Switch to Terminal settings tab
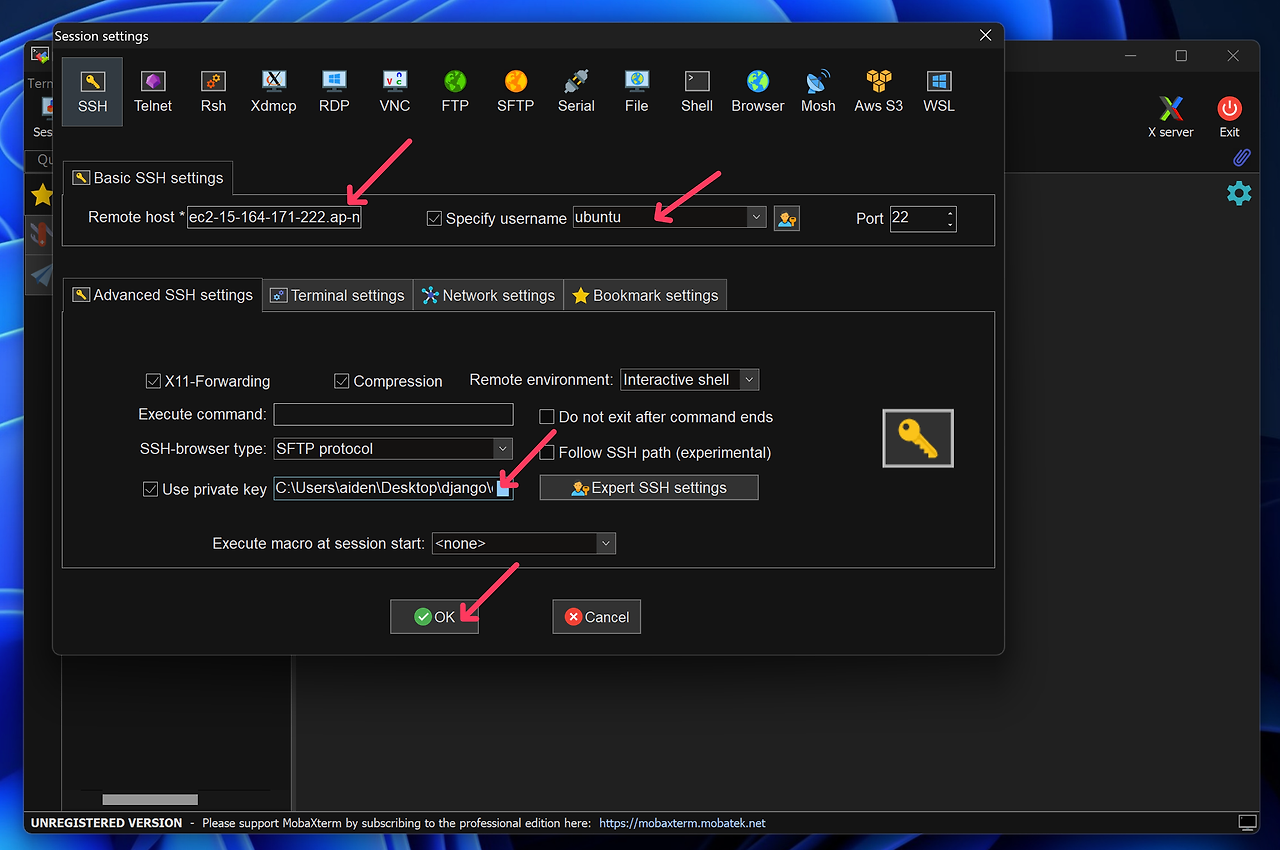 pyautogui.click(x=338, y=296)
